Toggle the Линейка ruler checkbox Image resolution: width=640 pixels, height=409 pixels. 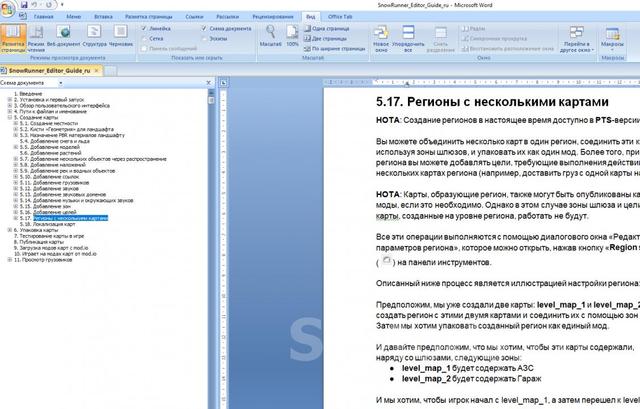[x=144, y=29]
